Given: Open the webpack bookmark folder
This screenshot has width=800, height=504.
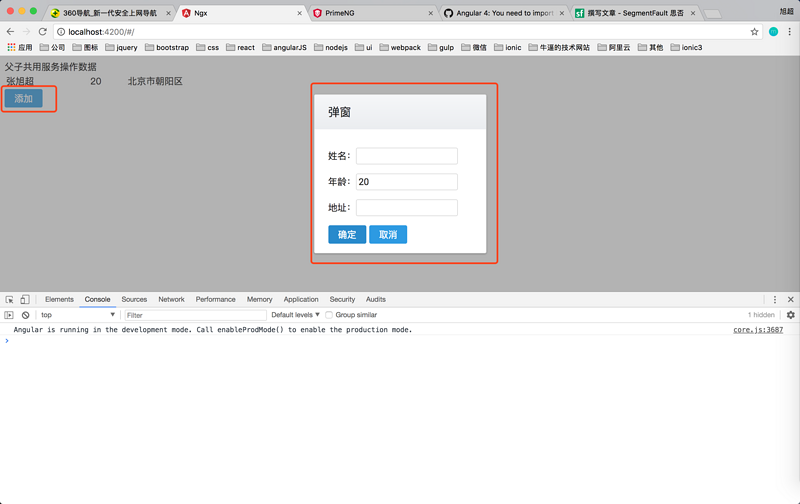Looking at the screenshot, I should 400,47.
